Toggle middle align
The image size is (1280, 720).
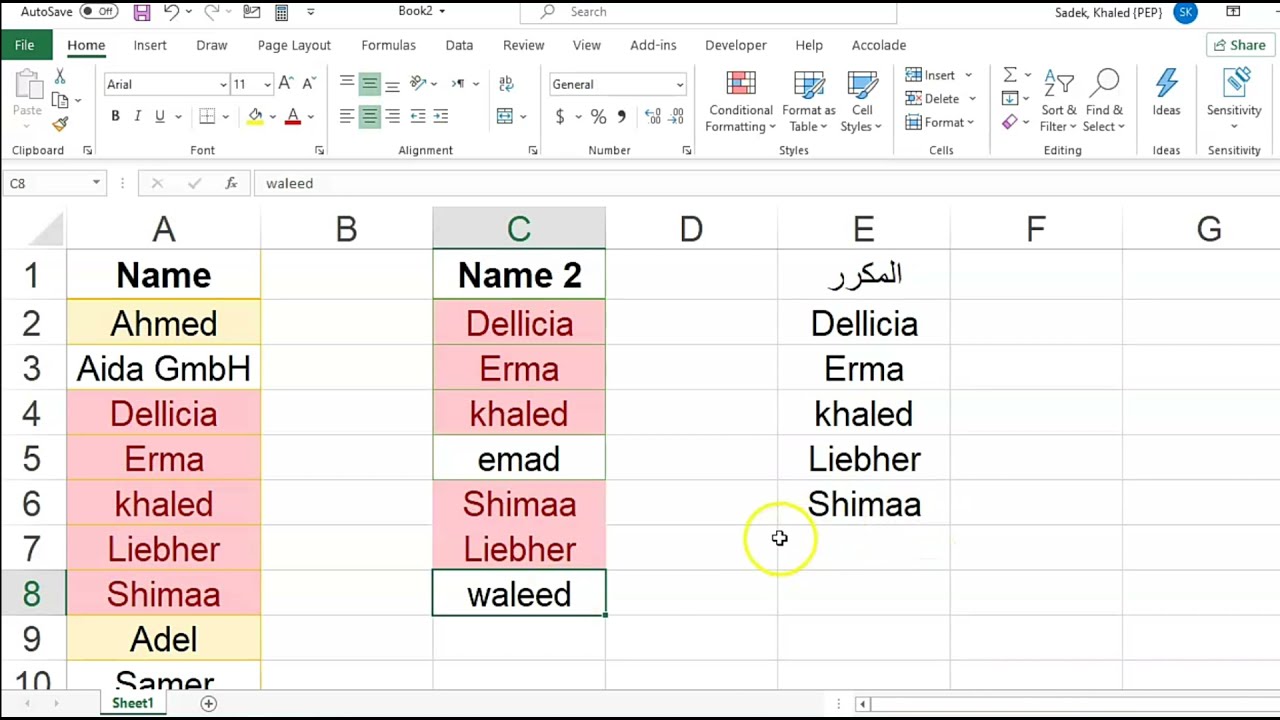point(369,84)
